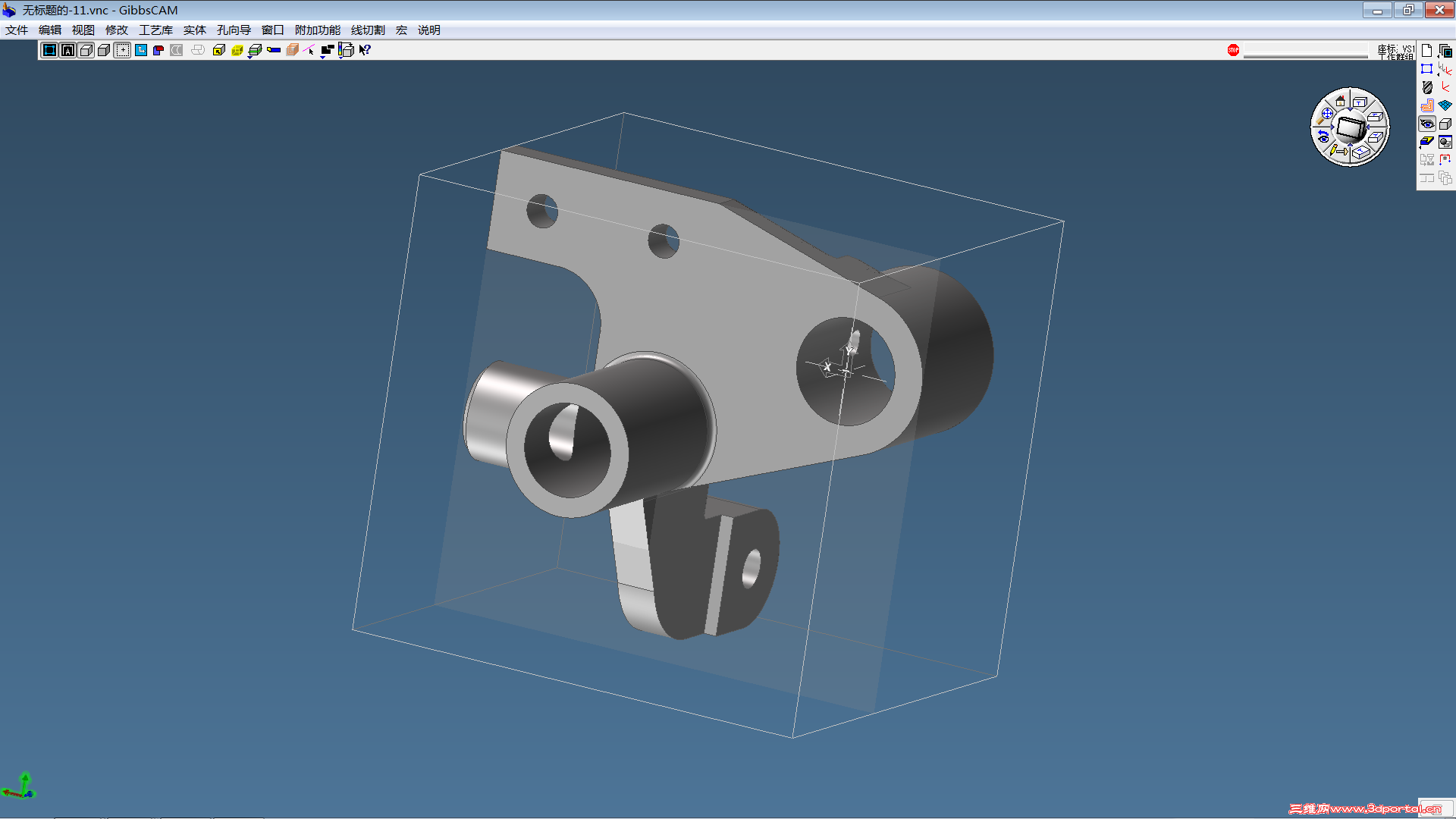The width and height of the screenshot is (1456, 819).
Task: Expand the workgroup list icon in the right palette
Action: tap(1445, 51)
